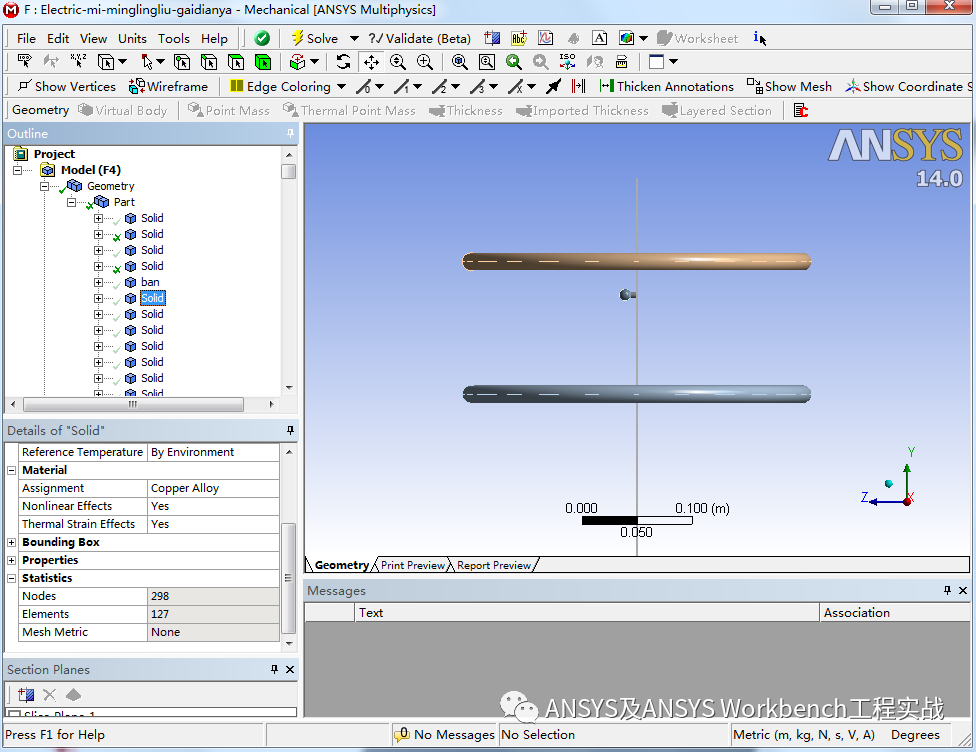The image size is (976, 752).
Task: Click the chart/graph icon
Action: tap(546, 39)
